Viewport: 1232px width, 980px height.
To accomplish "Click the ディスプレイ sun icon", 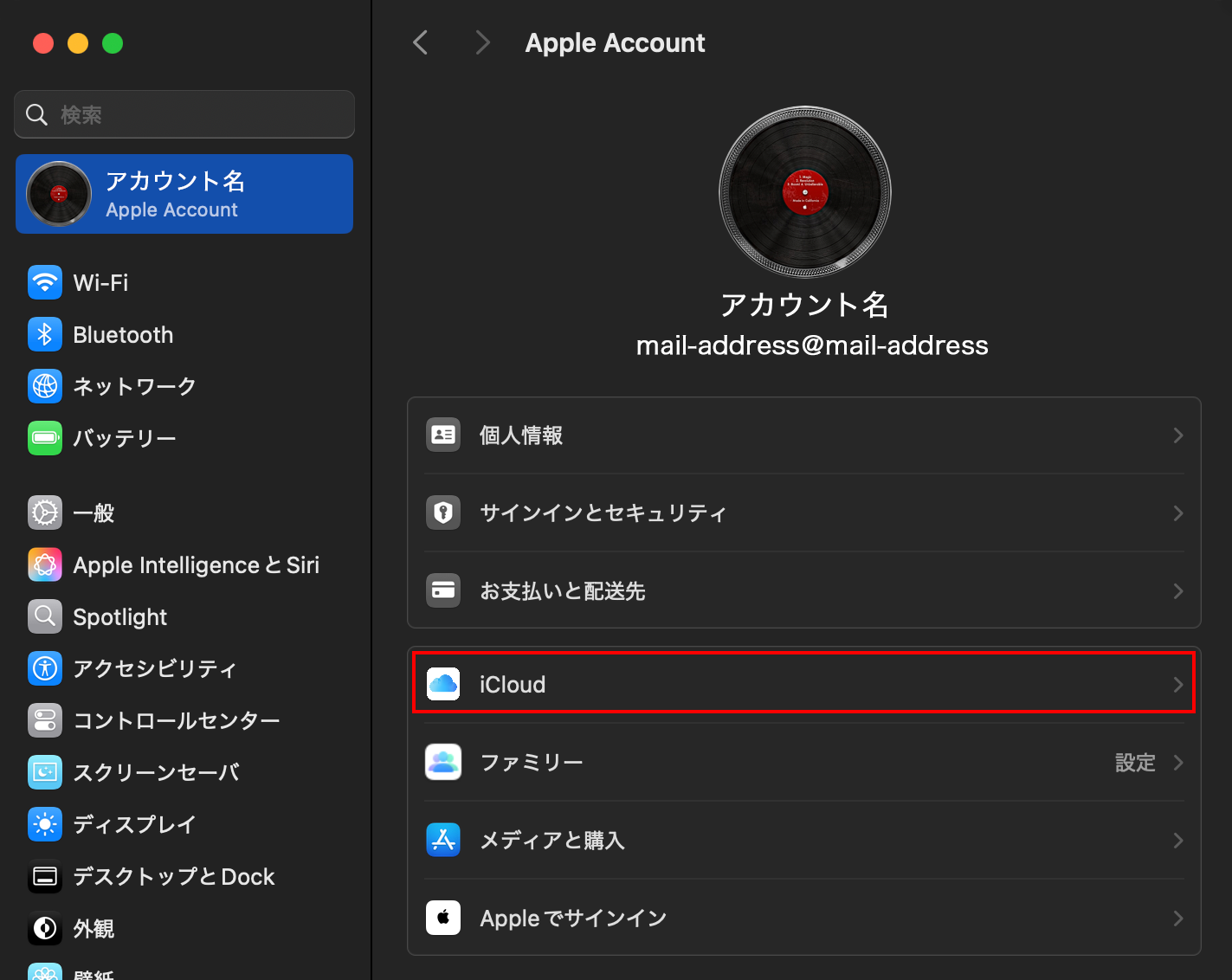I will [x=45, y=824].
